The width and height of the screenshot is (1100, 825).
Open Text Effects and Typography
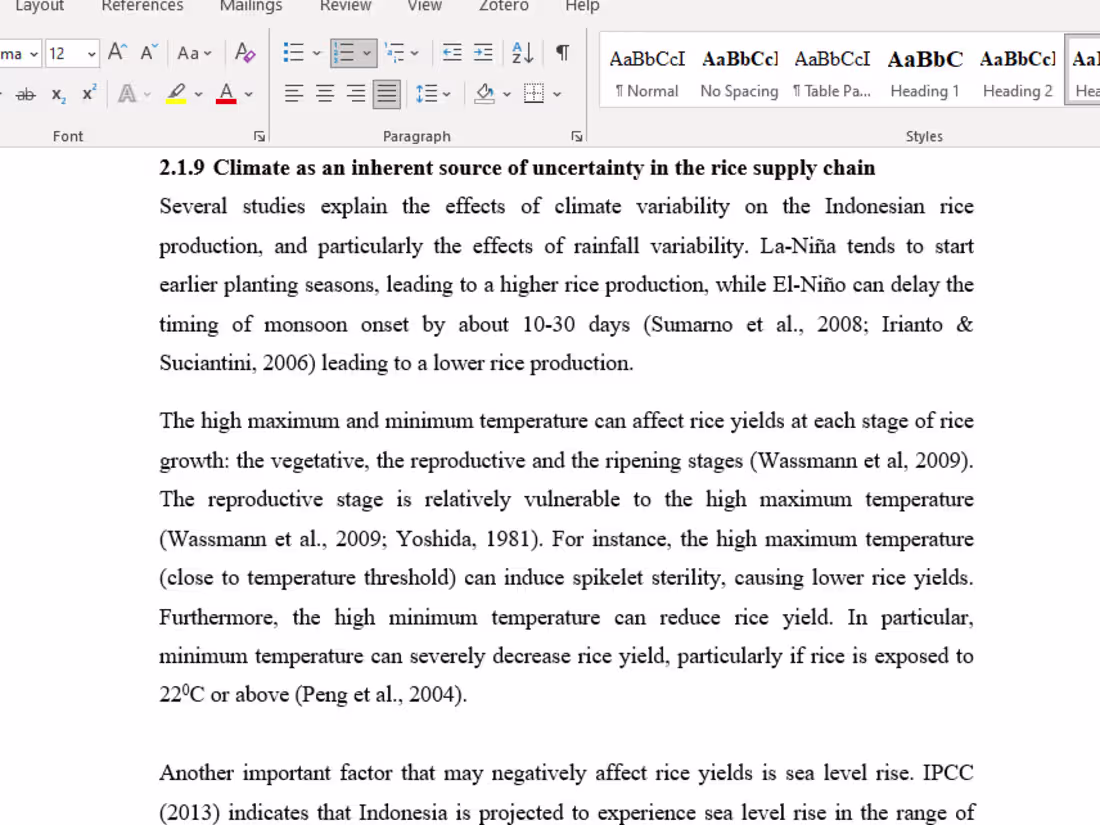tap(128, 94)
